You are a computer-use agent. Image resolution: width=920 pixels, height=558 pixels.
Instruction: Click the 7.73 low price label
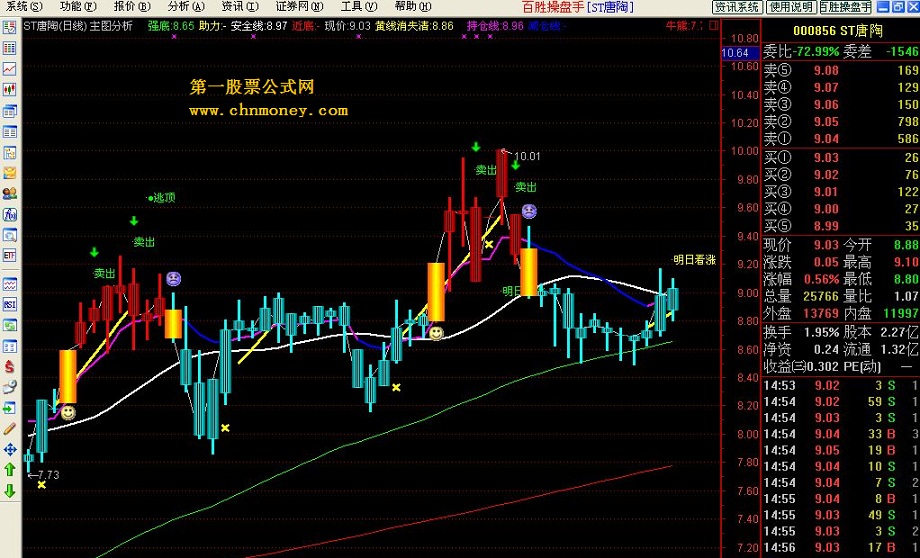click(x=48, y=475)
